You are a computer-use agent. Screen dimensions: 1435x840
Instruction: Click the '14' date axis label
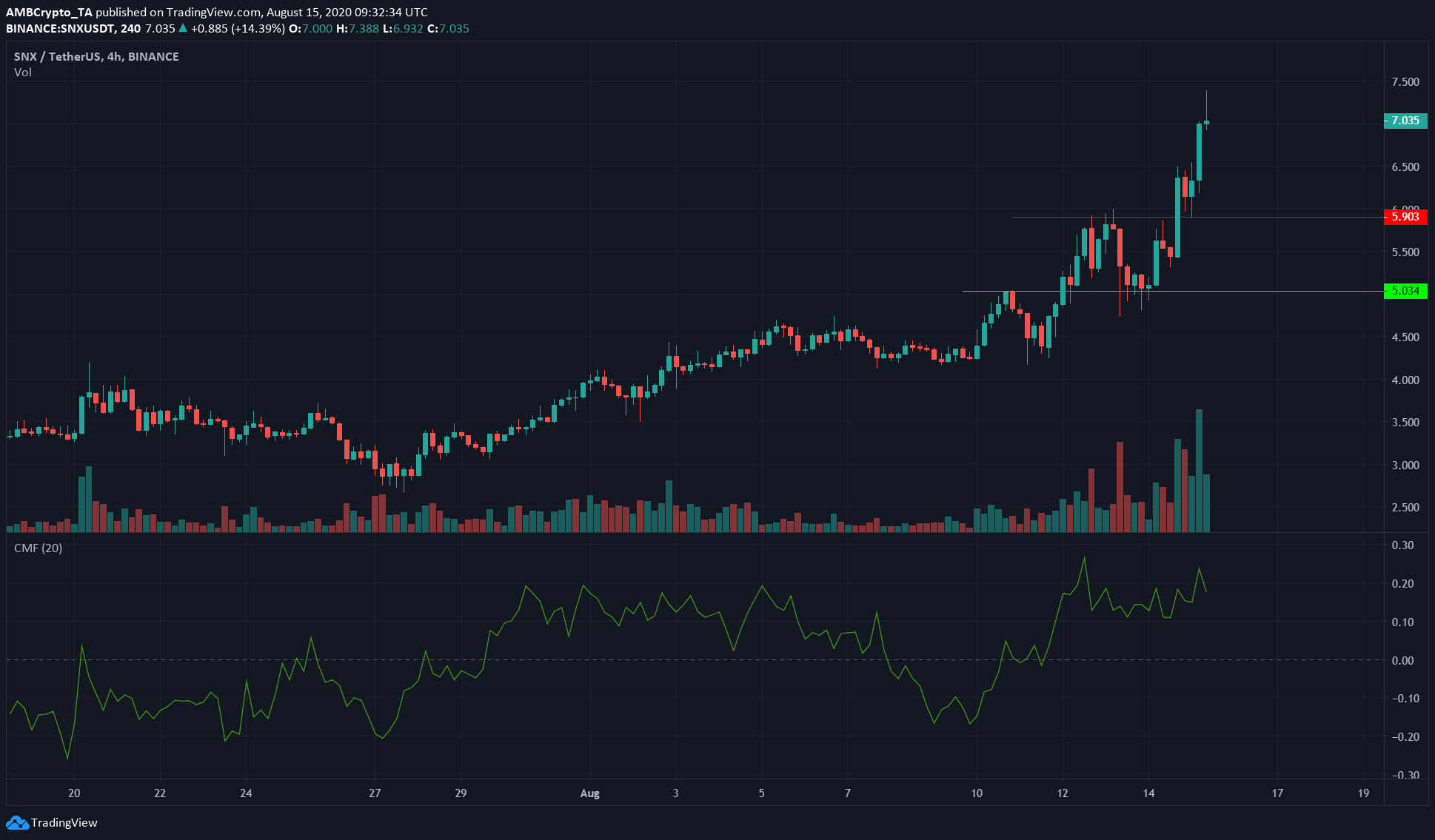(1148, 793)
